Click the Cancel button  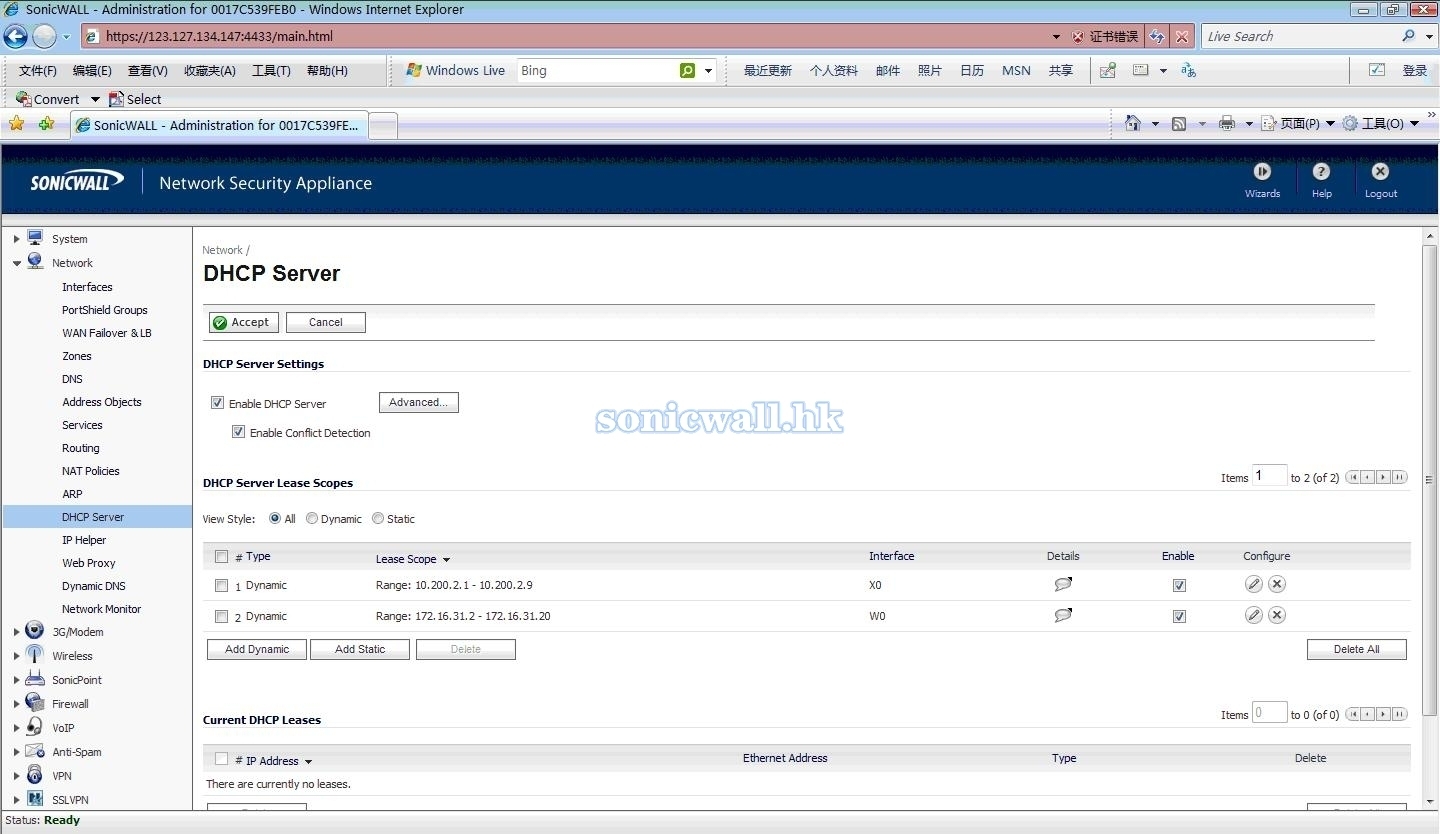(326, 322)
